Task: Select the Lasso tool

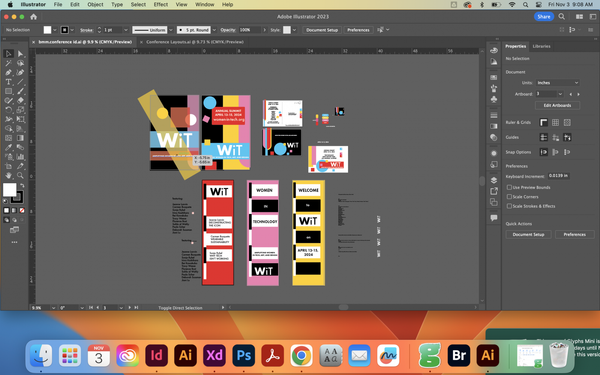Action: click(x=20, y=63)
